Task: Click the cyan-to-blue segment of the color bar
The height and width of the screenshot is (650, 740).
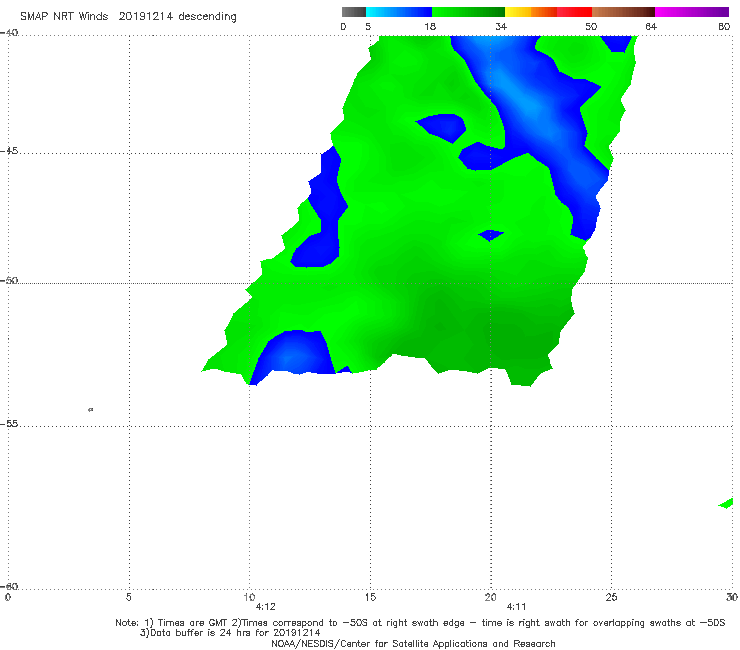Action: click(x=399, y=12)
